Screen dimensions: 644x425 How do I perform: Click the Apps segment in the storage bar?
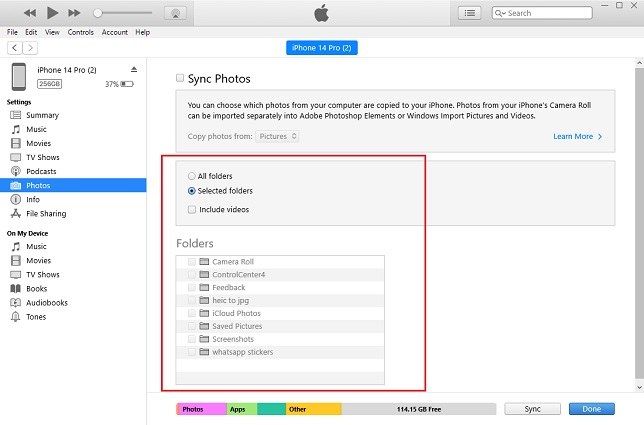click(x=242, y=409)
